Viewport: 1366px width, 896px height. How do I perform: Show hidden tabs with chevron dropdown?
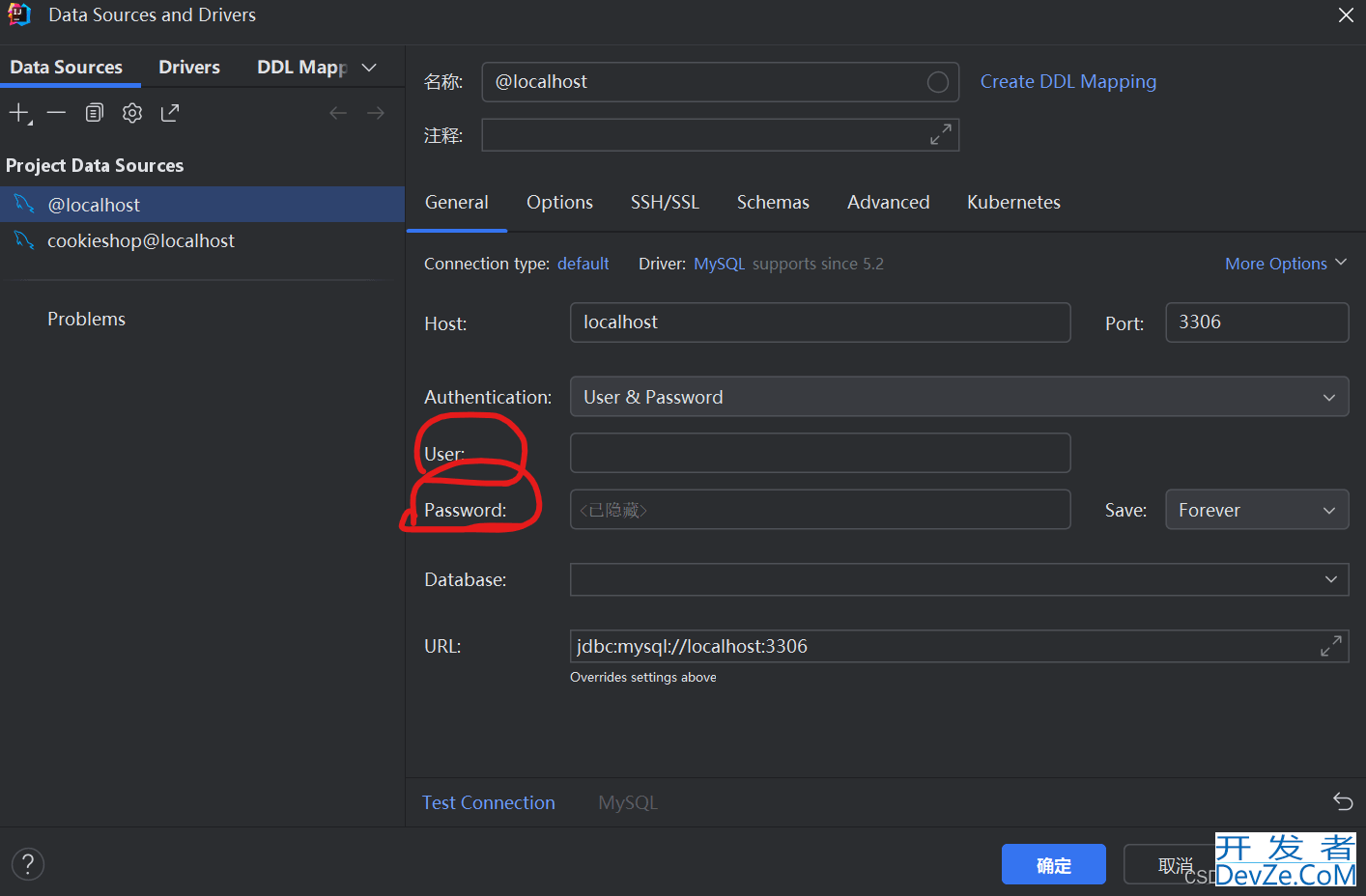tap(369, 68)
